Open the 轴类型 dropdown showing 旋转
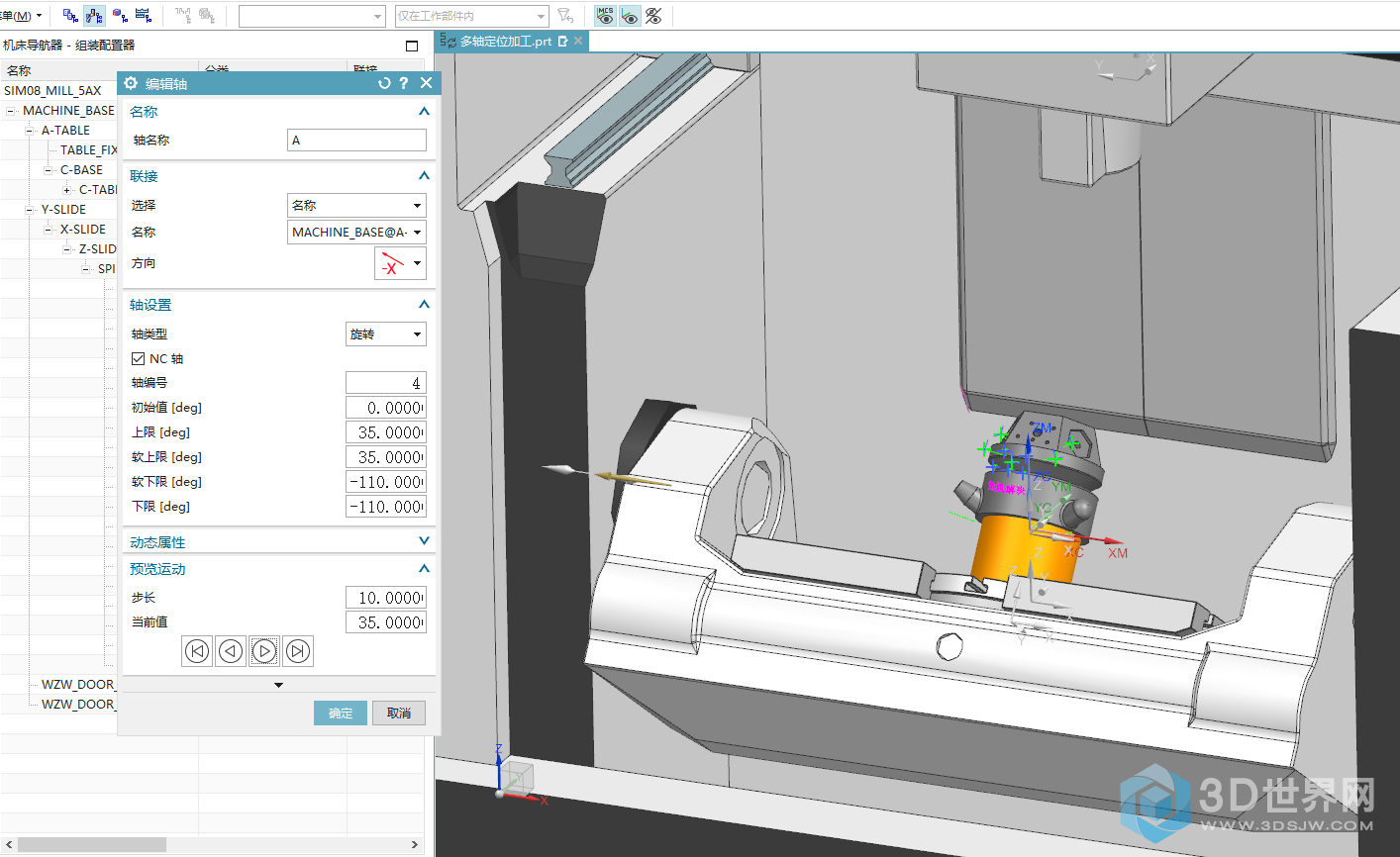 pos(386,334)
